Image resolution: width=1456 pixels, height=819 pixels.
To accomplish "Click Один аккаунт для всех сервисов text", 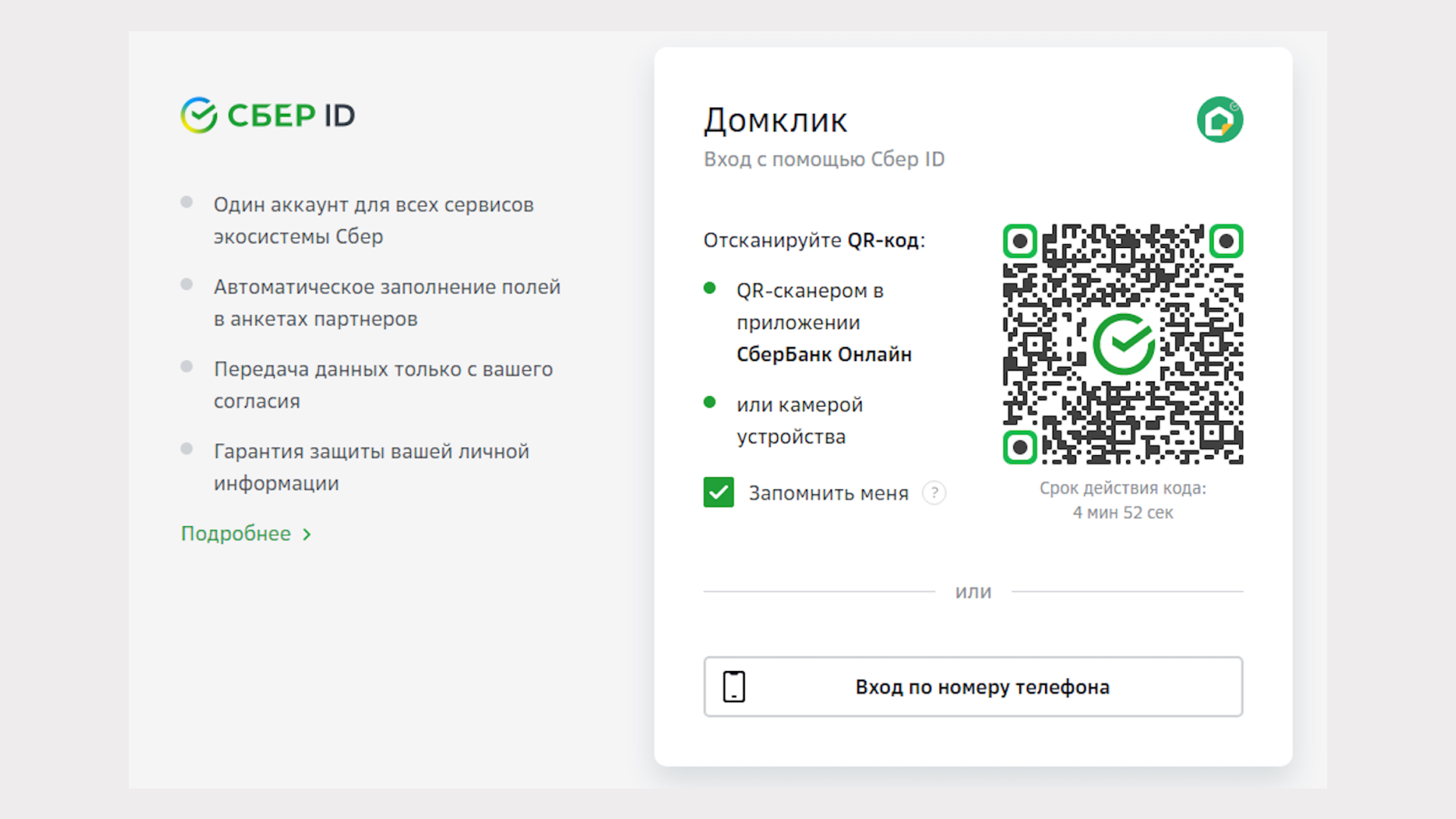I will click(374, 221).
